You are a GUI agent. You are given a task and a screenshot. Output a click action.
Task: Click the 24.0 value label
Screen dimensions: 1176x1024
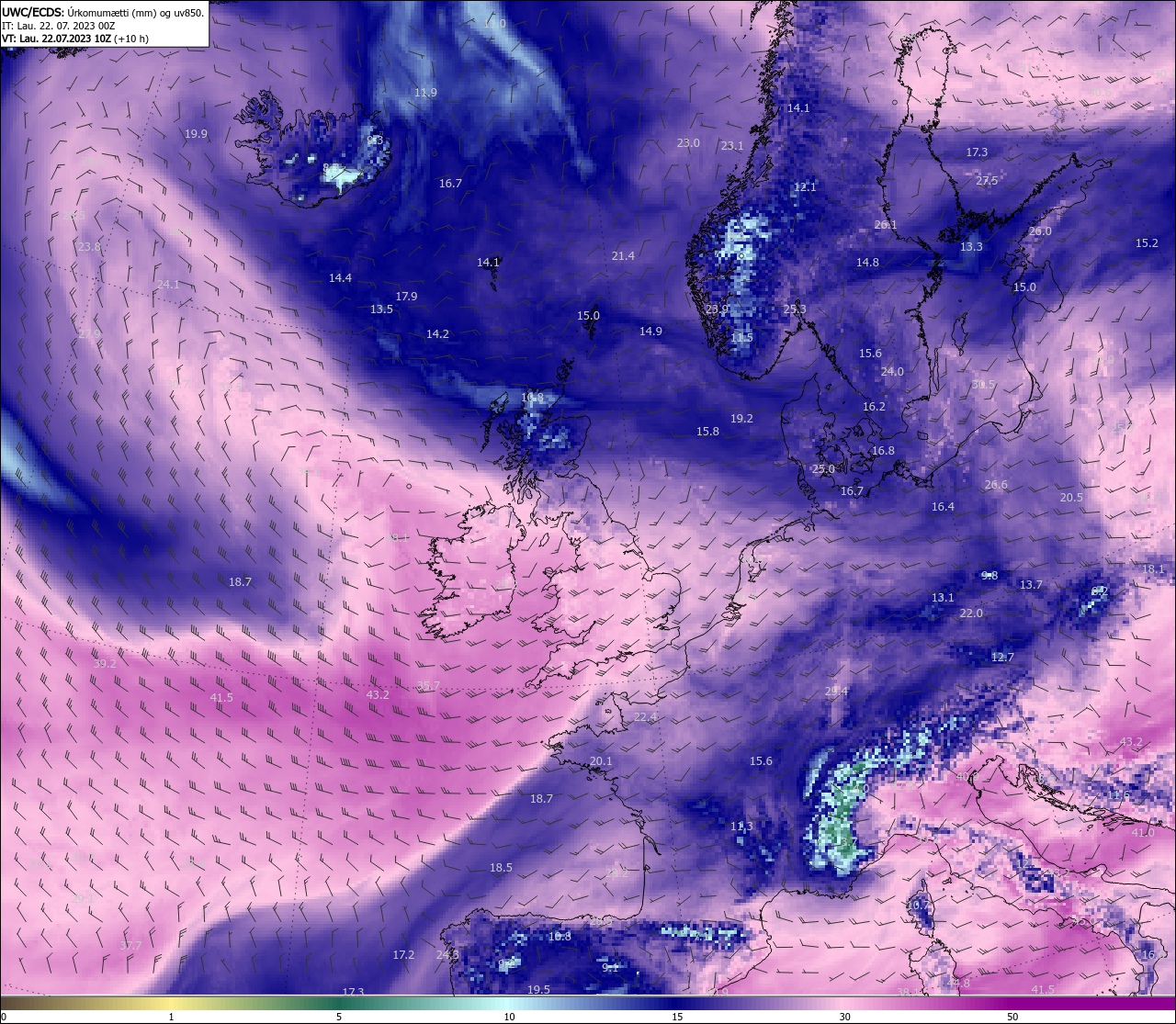(x=892, y=372)
